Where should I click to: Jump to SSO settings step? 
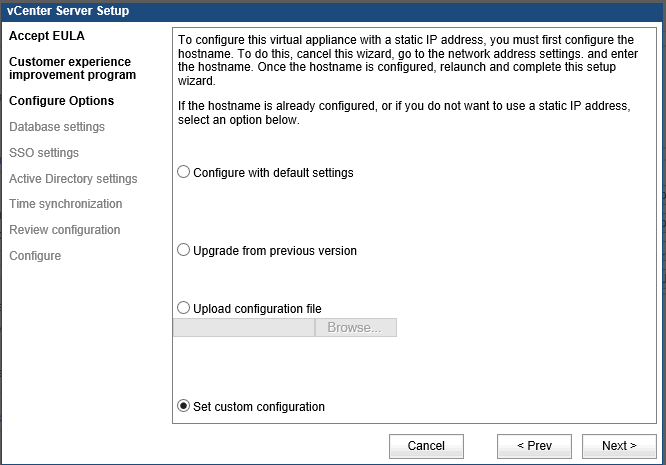pyautogui.click(x=44, y=152)
